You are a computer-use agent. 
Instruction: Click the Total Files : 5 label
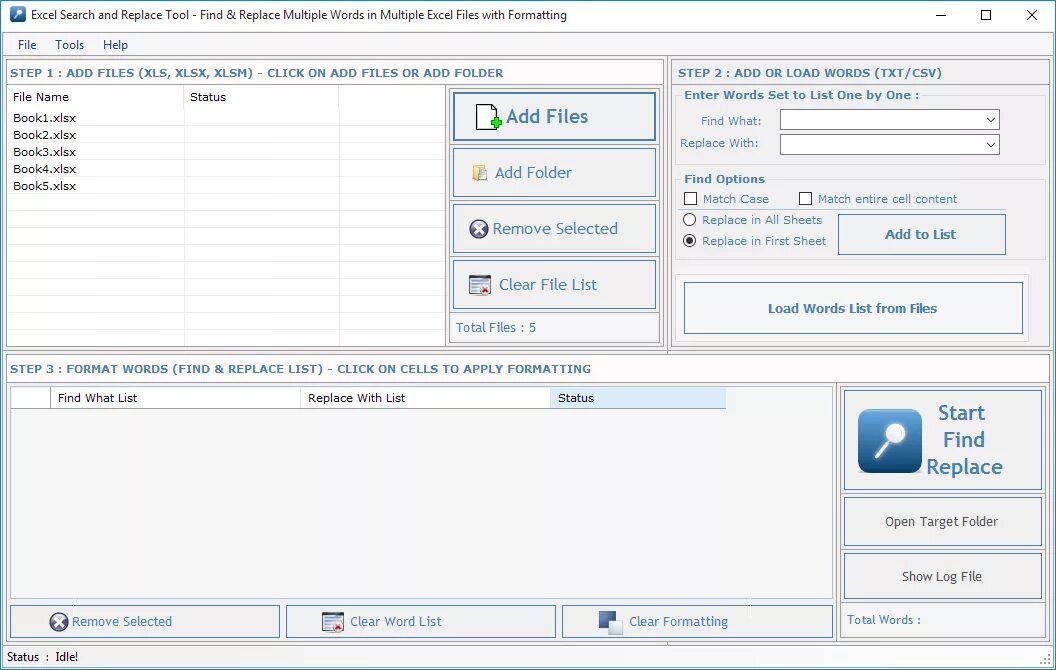point(496,328)
